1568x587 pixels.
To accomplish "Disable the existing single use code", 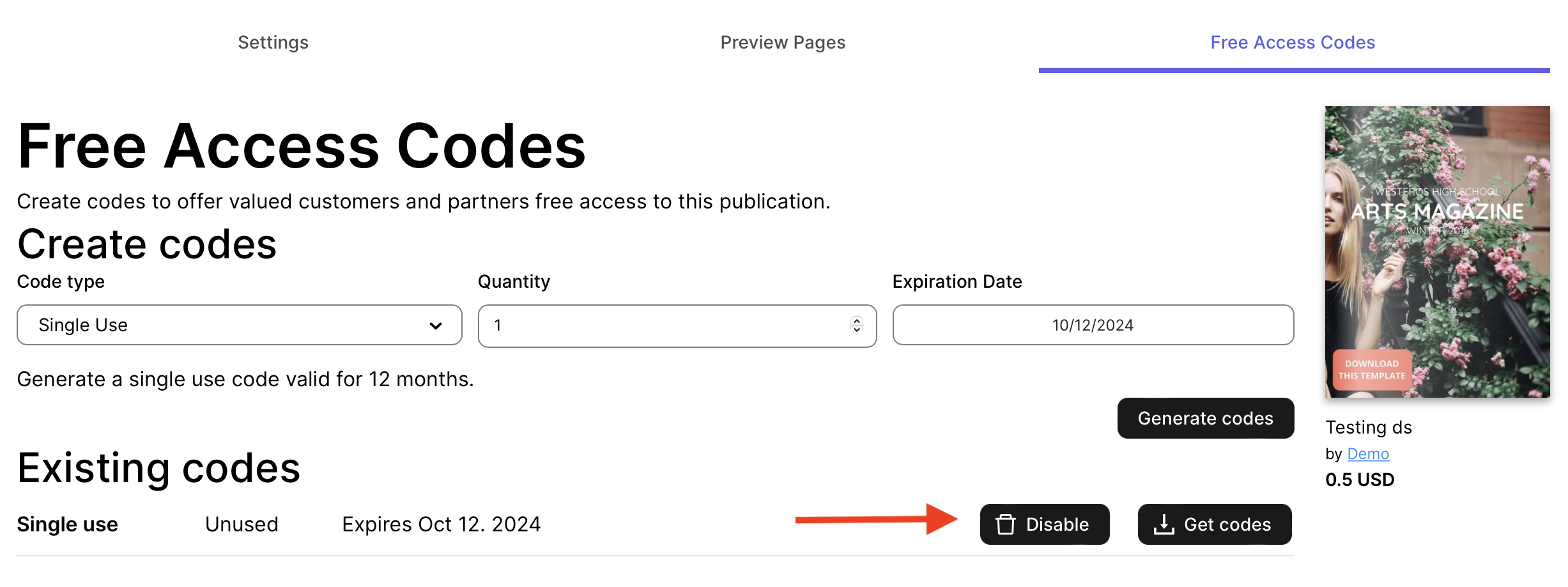I will coord(1044,524).
